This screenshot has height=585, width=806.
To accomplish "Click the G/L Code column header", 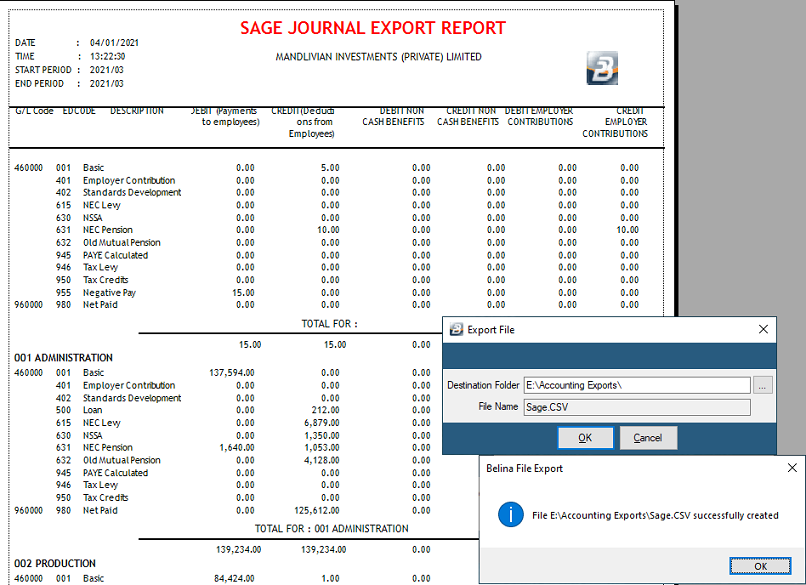I will pyautogui.click(x=34, y=111).
